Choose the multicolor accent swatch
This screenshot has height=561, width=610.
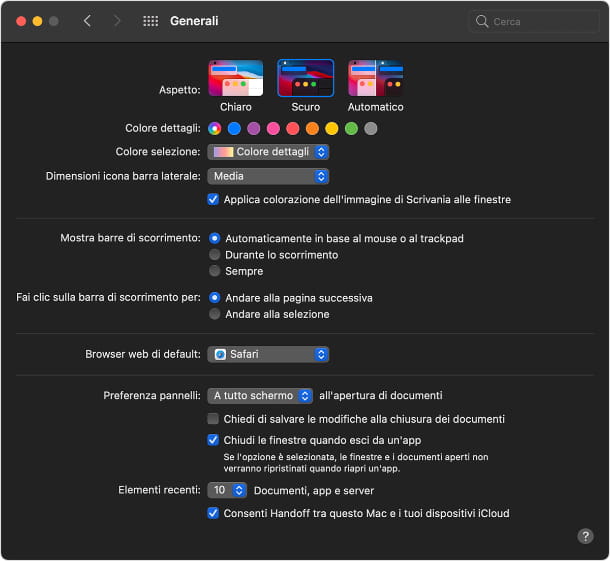point(214,128)
